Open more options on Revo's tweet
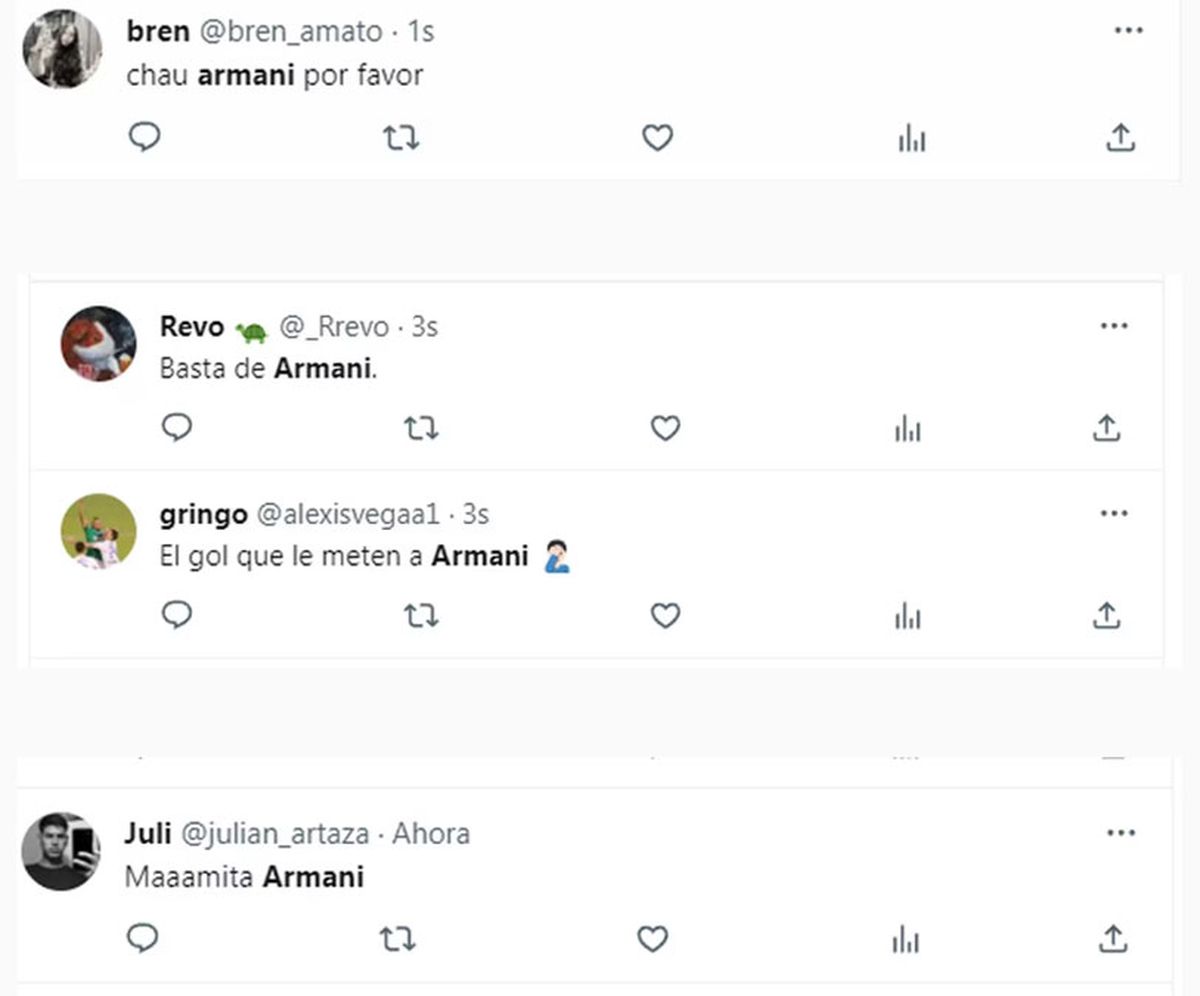 point(1114,326)
